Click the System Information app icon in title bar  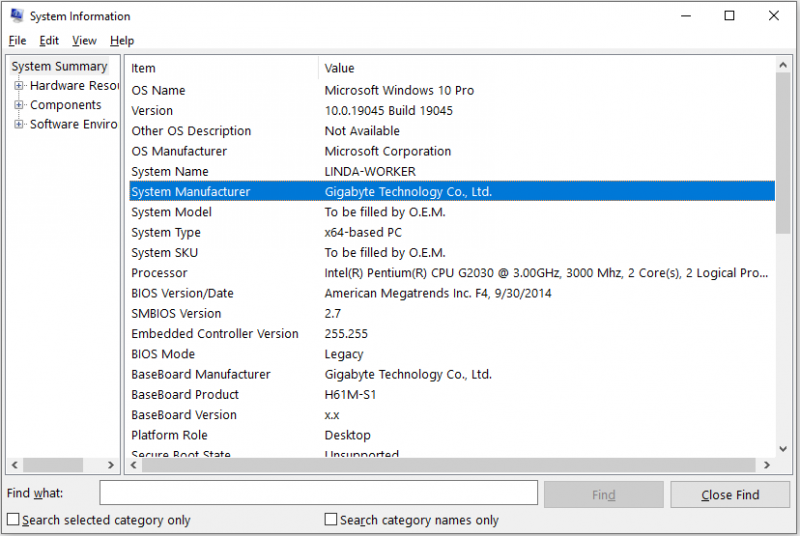(17, 15)
